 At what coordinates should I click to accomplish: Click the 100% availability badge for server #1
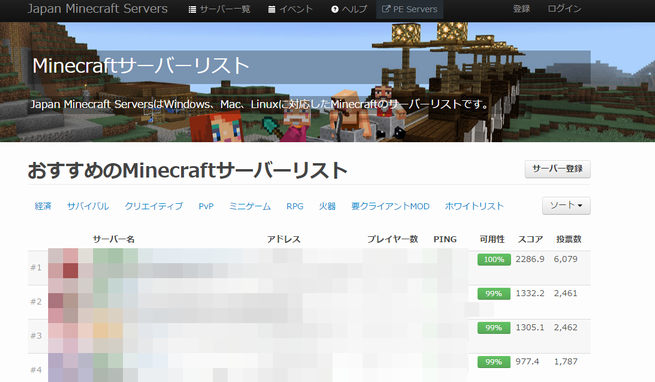(494, 260)
